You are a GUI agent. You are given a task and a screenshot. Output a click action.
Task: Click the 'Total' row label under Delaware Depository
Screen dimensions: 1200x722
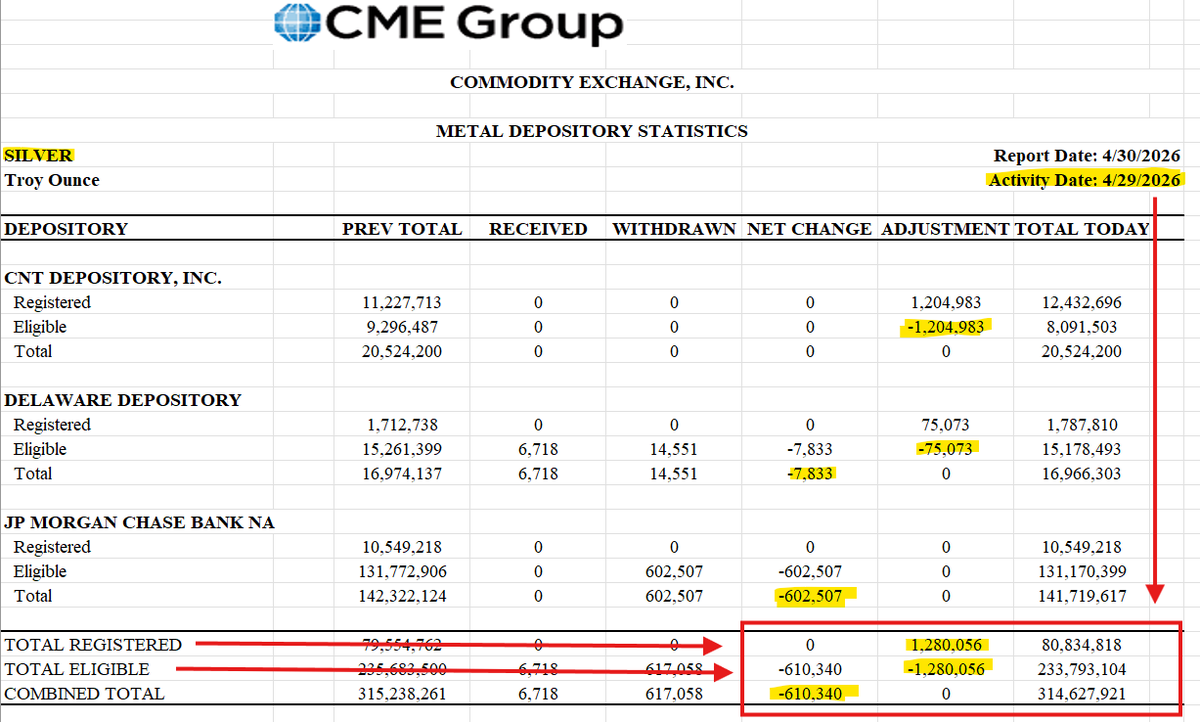click(33, 473)
